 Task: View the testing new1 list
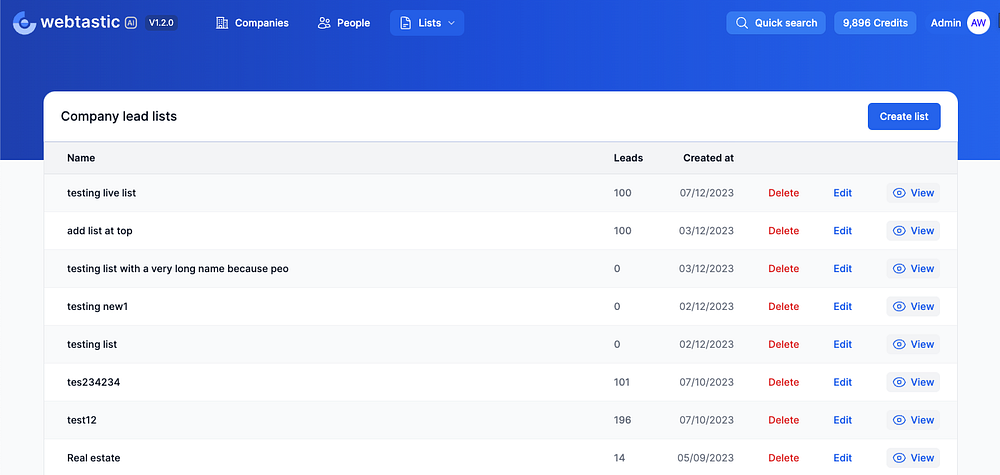point(913,307)
